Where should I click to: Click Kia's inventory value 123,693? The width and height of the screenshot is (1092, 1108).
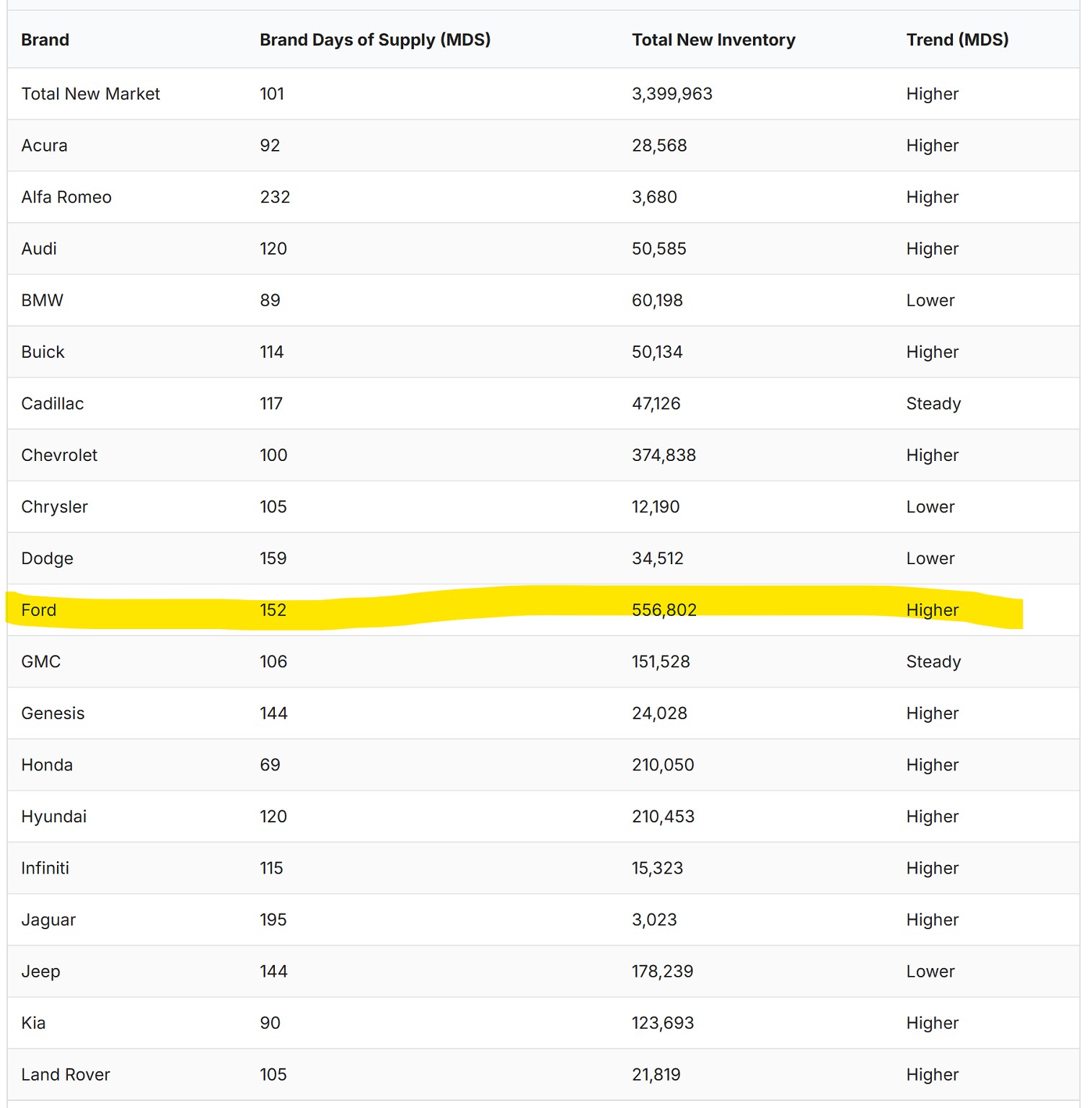pos(662,1023)
